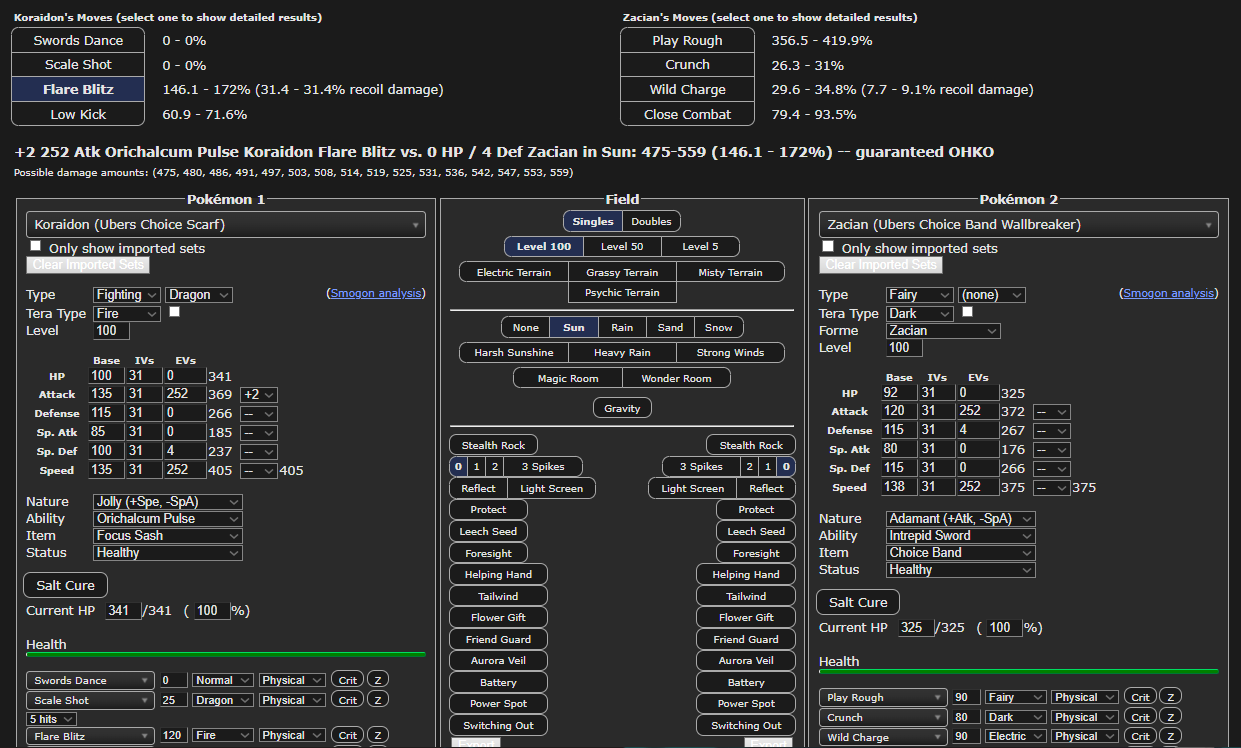1241x748 pixels.
Task: Set 3 Spikes on Koraidon's side
Action: click(542, 466)
